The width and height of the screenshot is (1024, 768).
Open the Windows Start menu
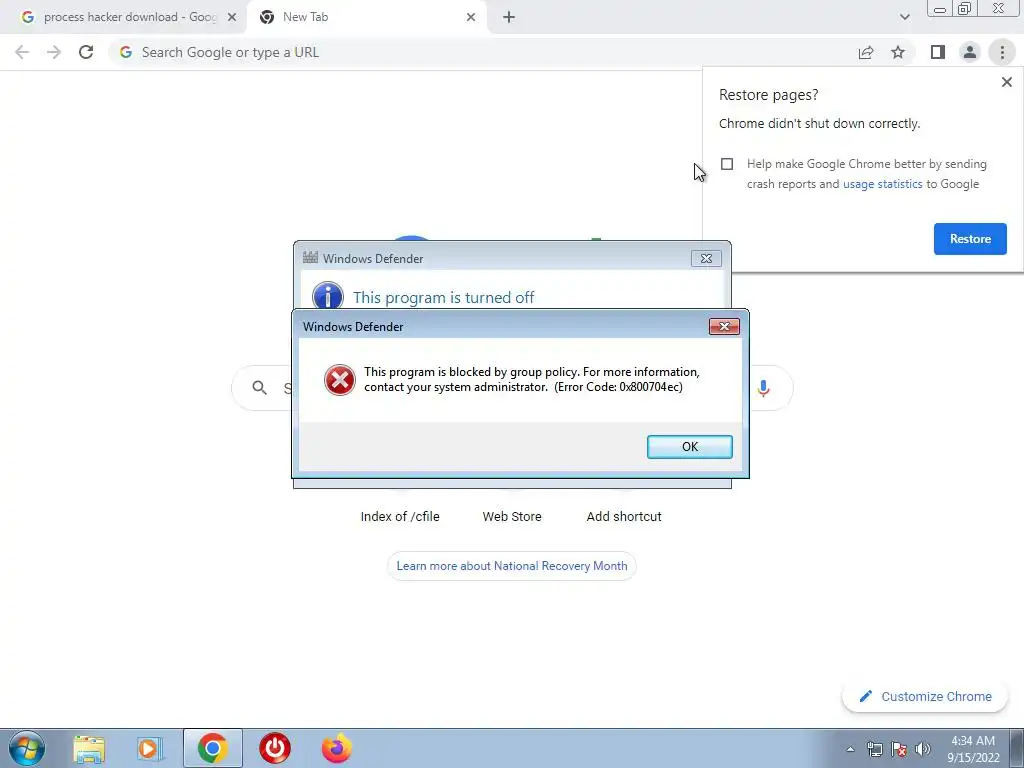pyautogui.click(x=27, y=748)
